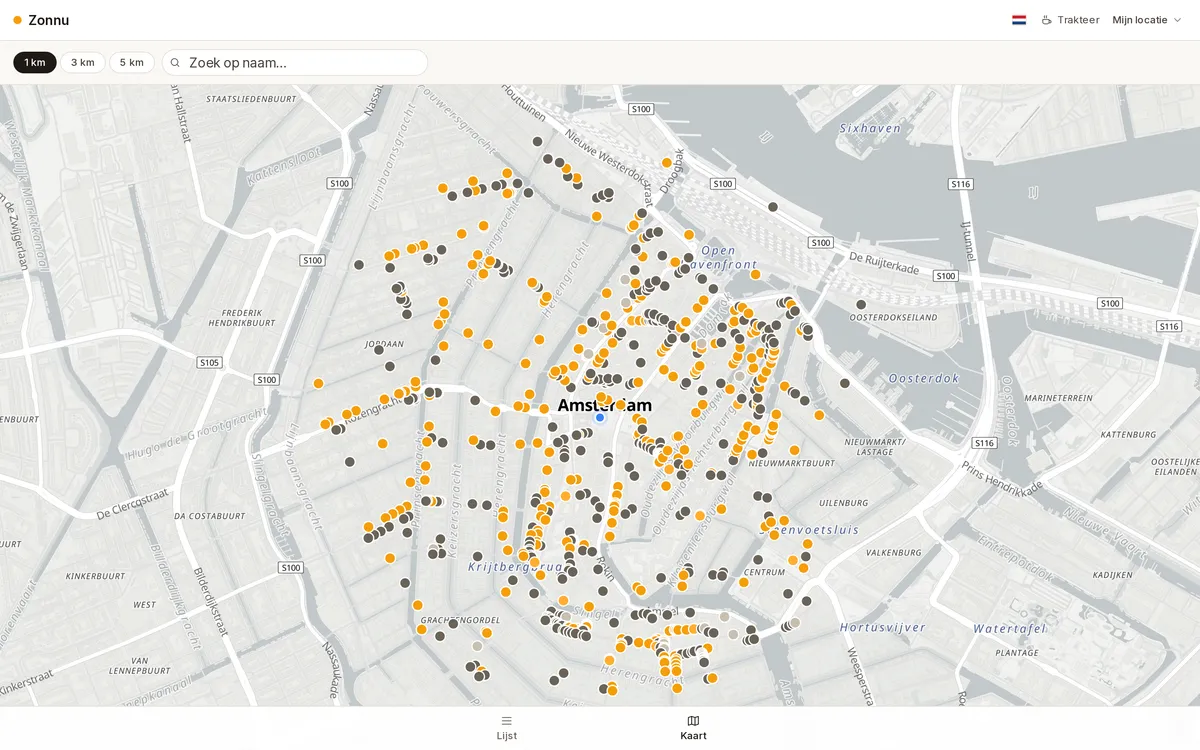Switch to the Kaart tab

693,728
